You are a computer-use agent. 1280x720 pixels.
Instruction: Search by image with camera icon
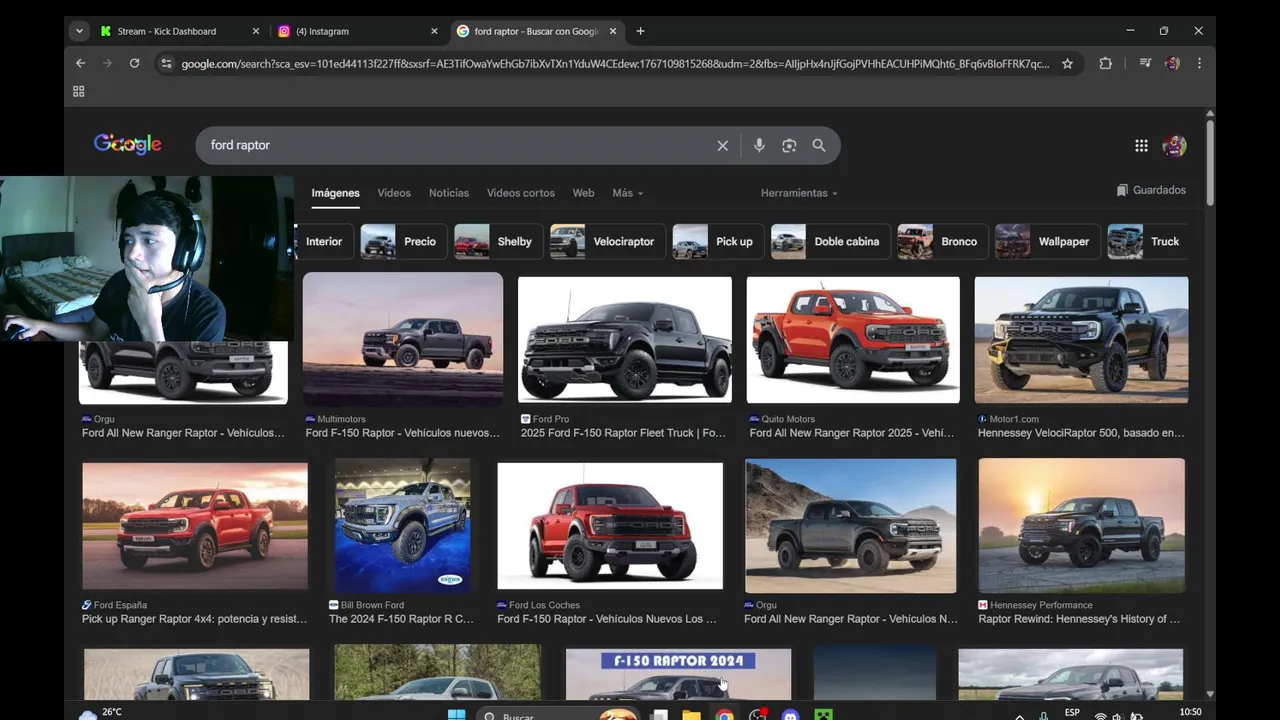pos(789,146)
